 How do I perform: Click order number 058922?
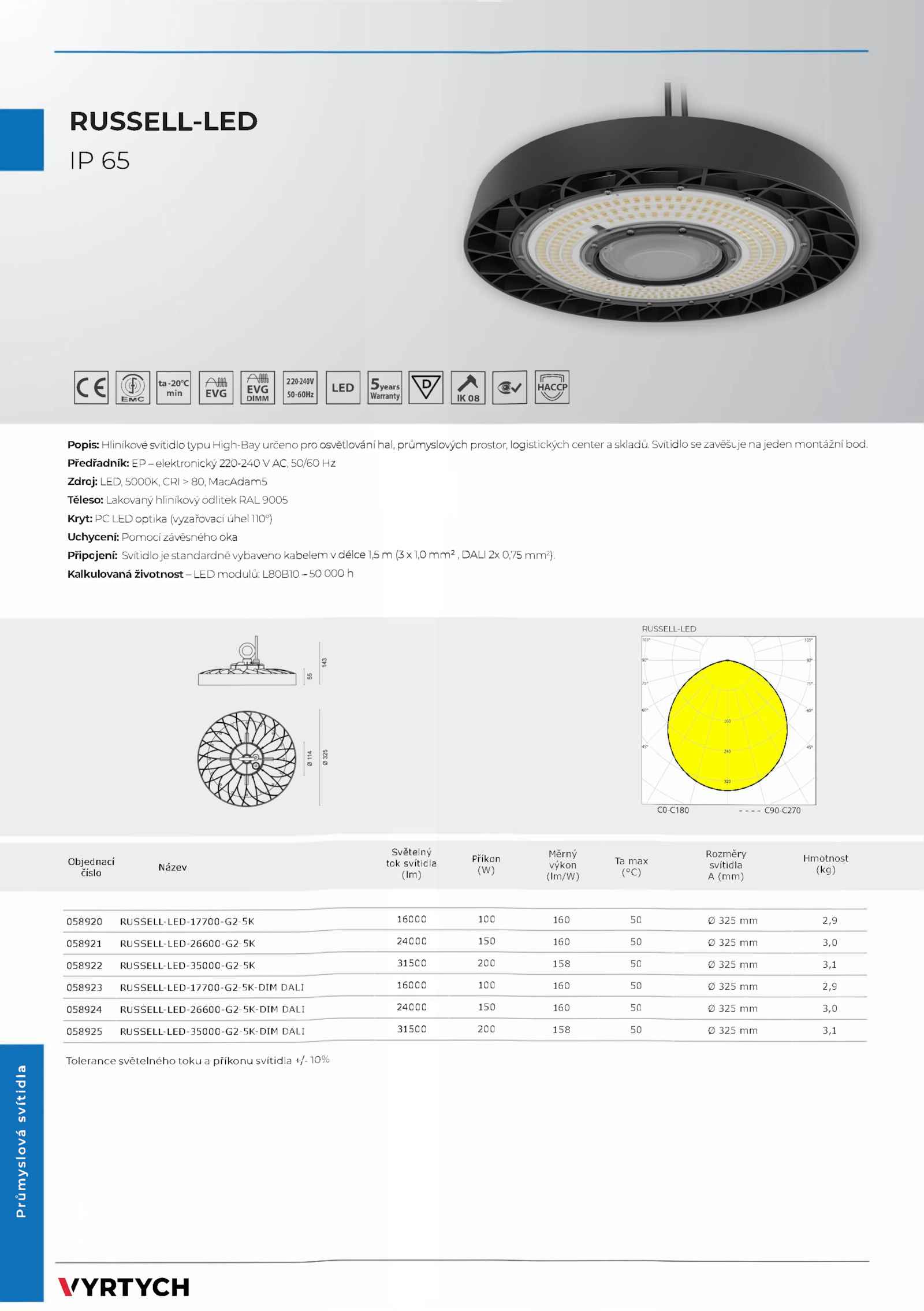(84, 965)
